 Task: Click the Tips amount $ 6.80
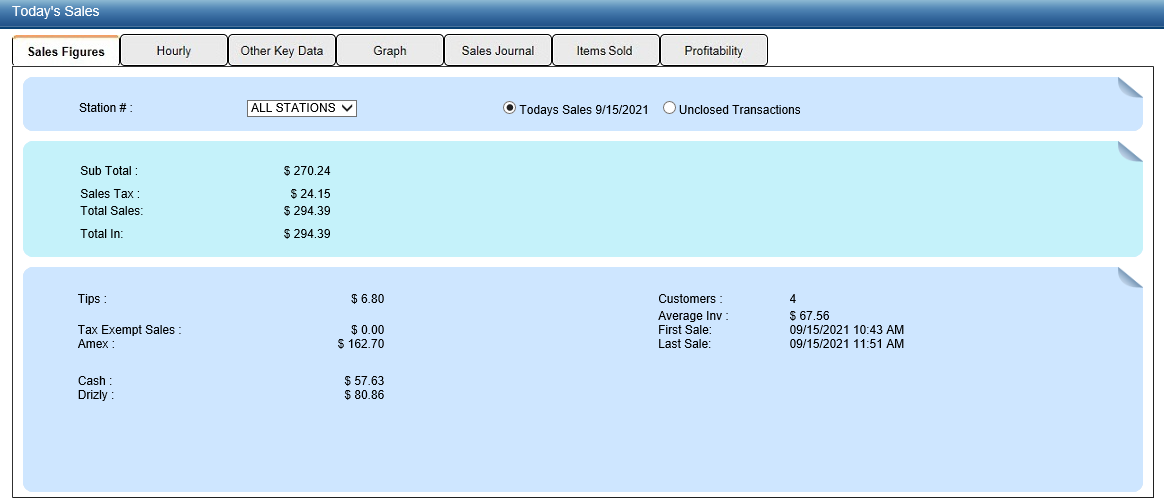(x=367, y=299)
